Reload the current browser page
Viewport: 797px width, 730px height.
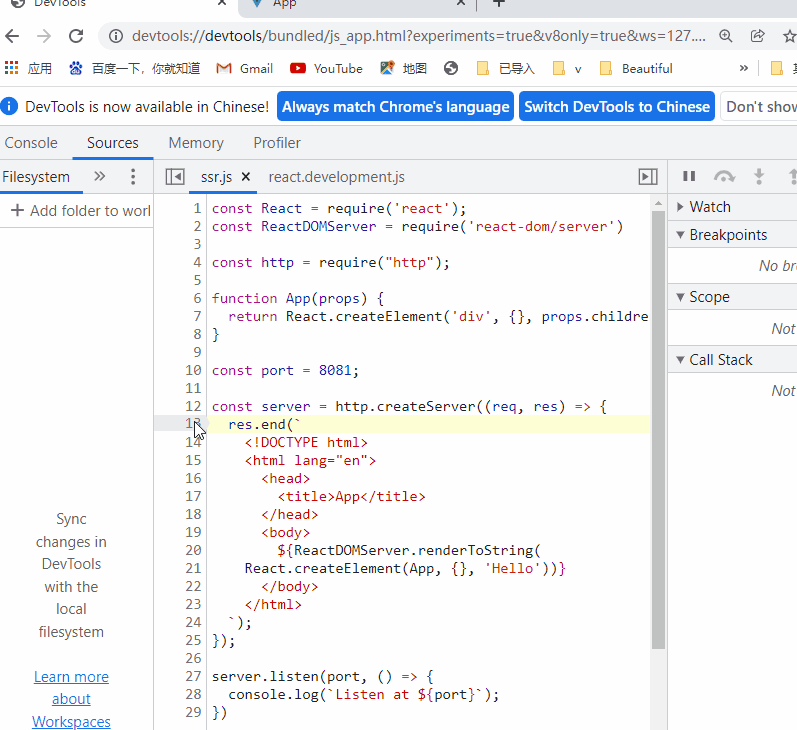[x=76, y=36]
